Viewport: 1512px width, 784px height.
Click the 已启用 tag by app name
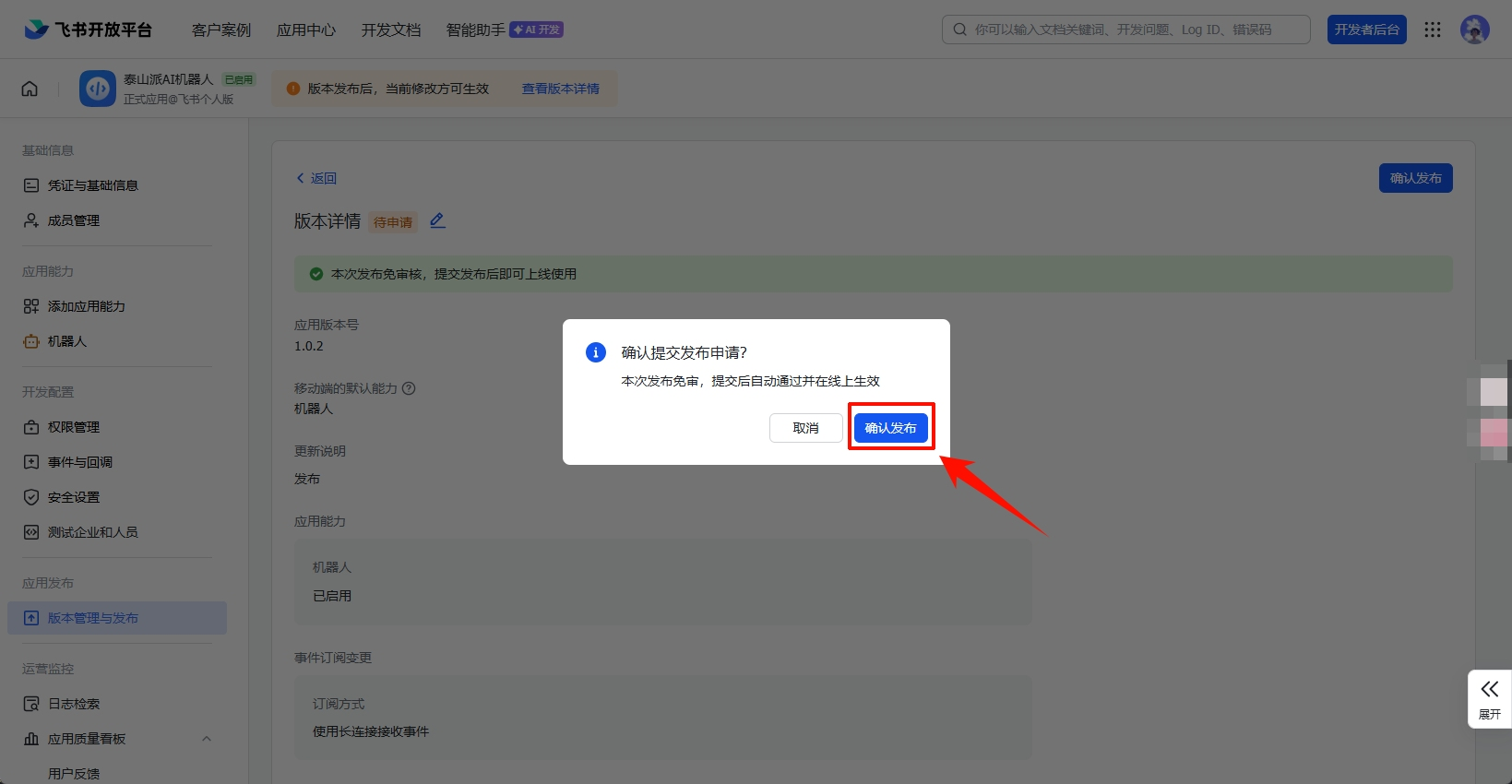pos(239,79)
